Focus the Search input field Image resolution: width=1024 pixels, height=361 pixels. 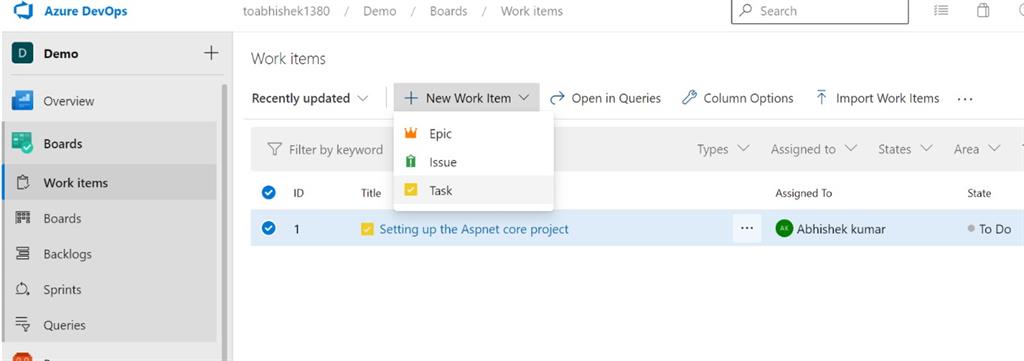point(820,11)
